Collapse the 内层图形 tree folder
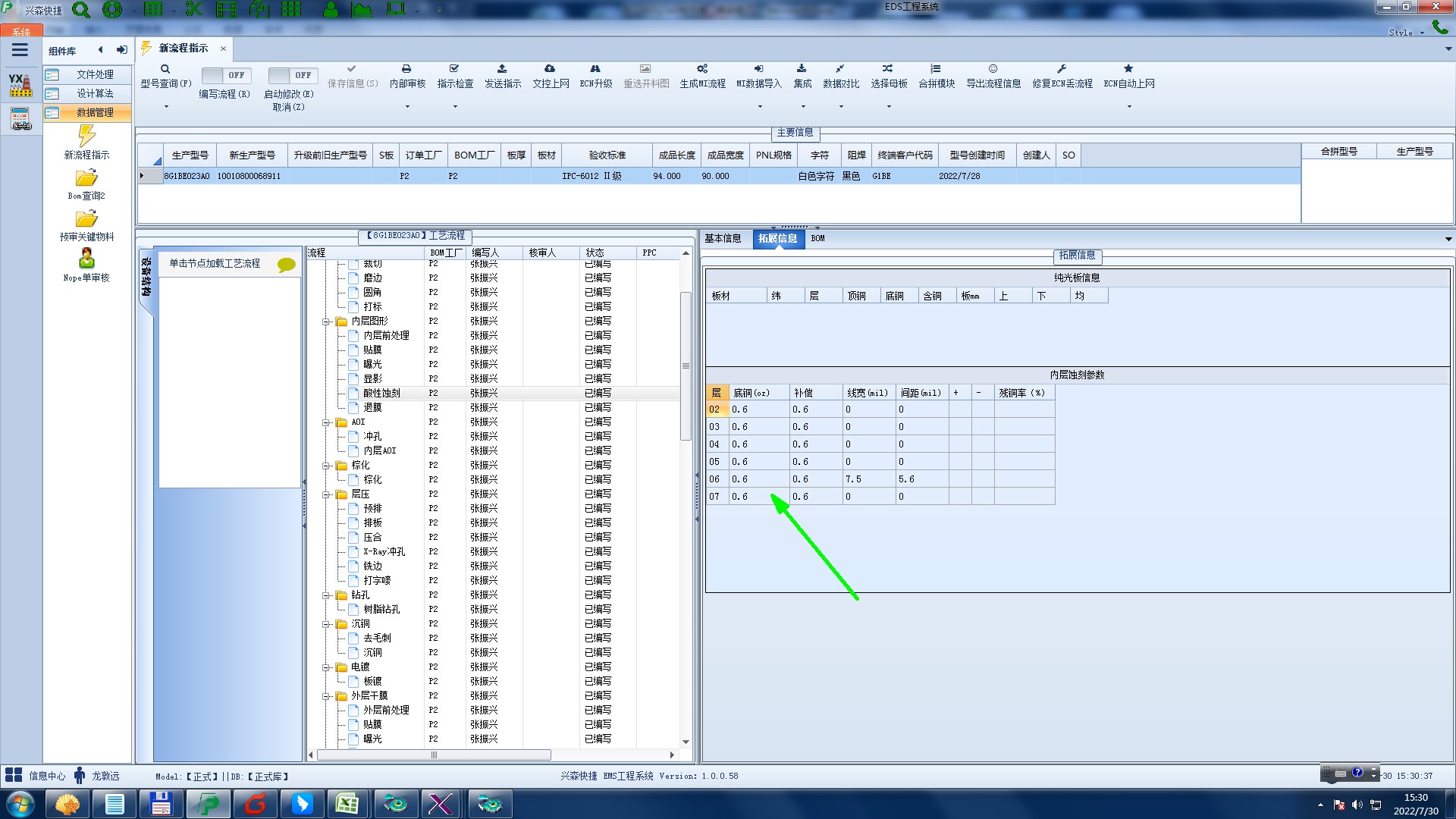Image resolution: width=1456 pixels, height=819 pixels. 326,322
